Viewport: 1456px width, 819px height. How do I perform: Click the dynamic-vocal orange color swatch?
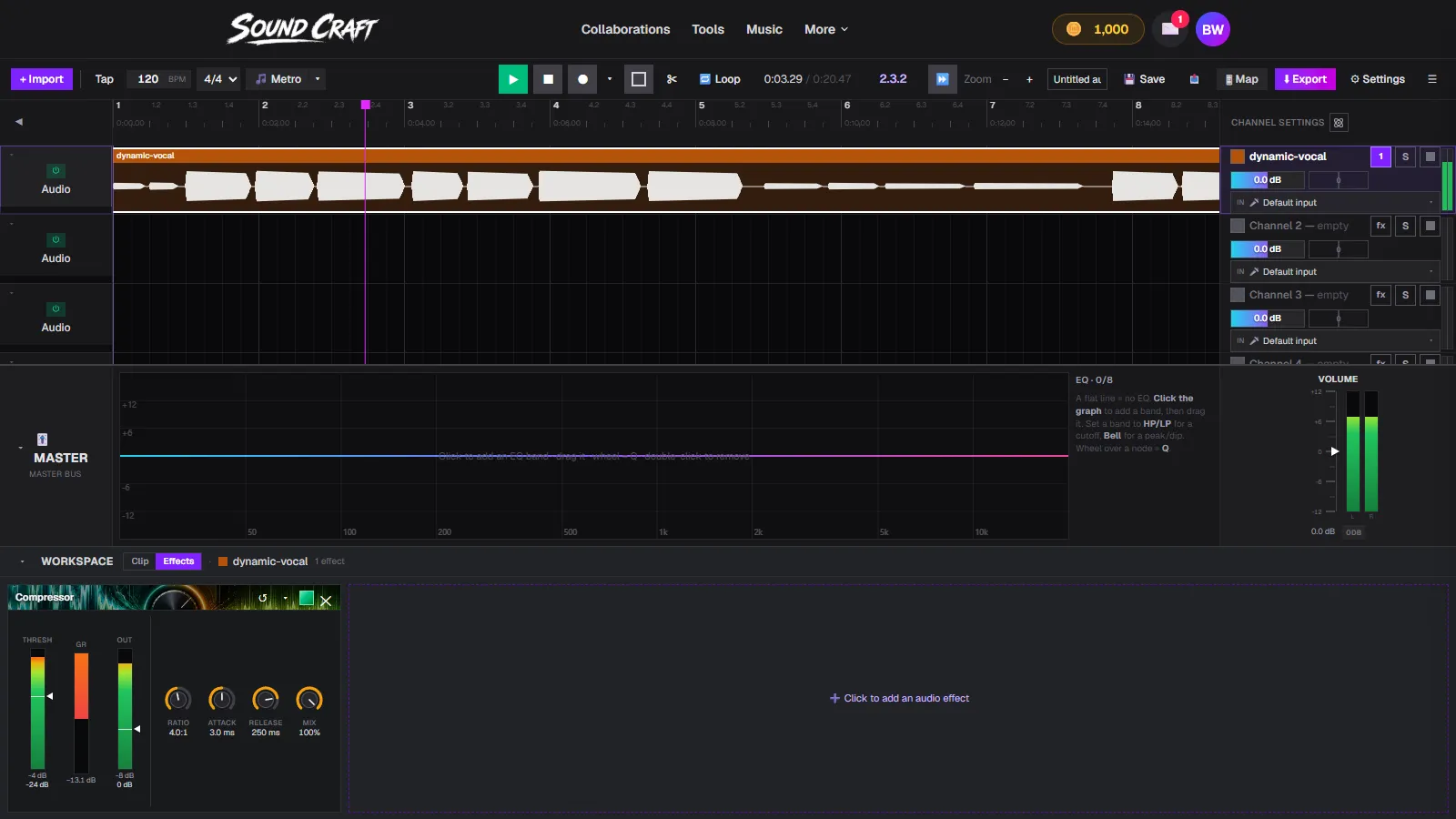[1238, 157]
